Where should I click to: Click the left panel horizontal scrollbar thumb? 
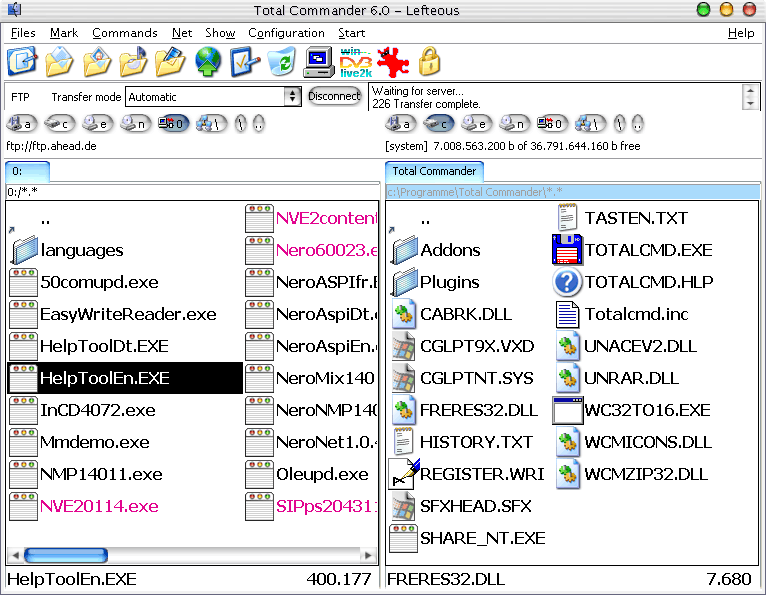66,555
